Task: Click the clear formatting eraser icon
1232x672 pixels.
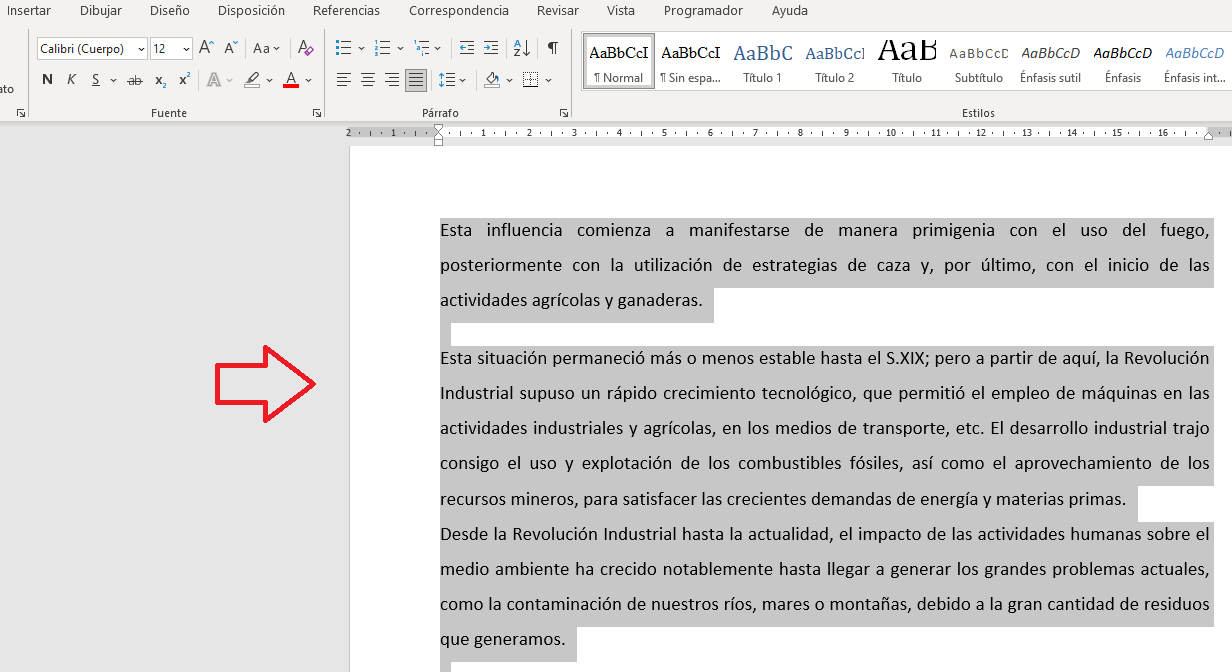Action: [x=306, y=48]
